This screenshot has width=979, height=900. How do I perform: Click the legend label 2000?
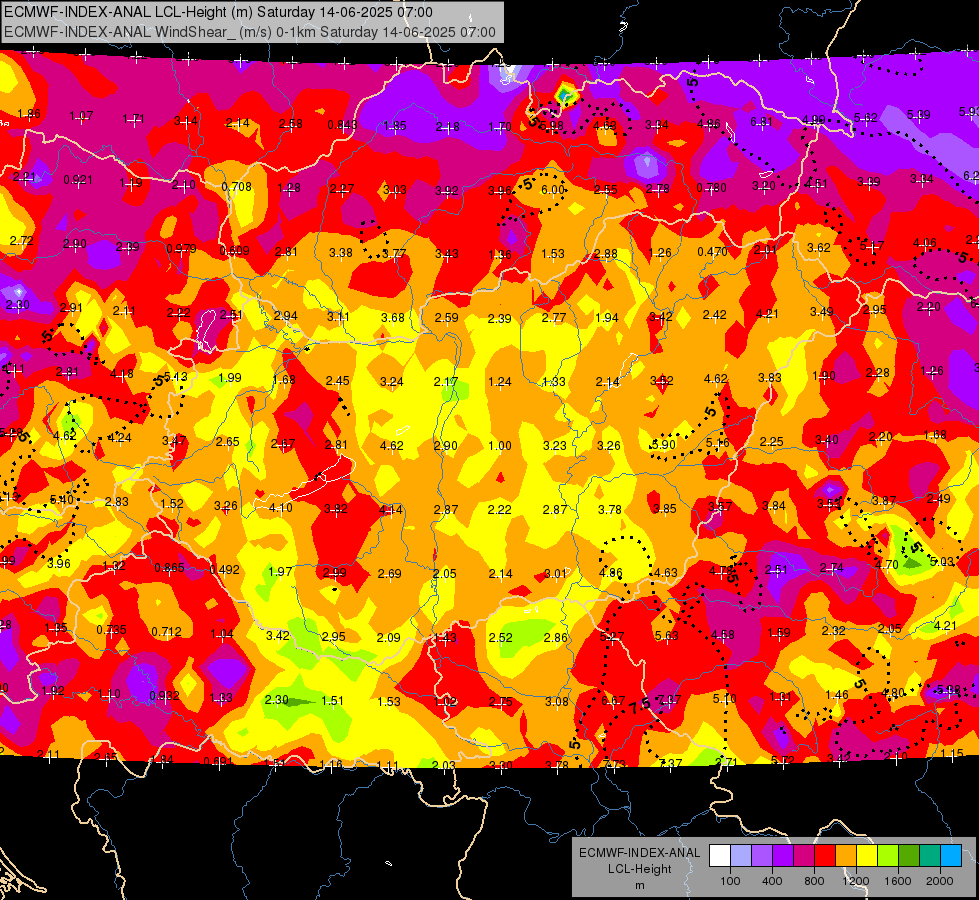[940, 881]
